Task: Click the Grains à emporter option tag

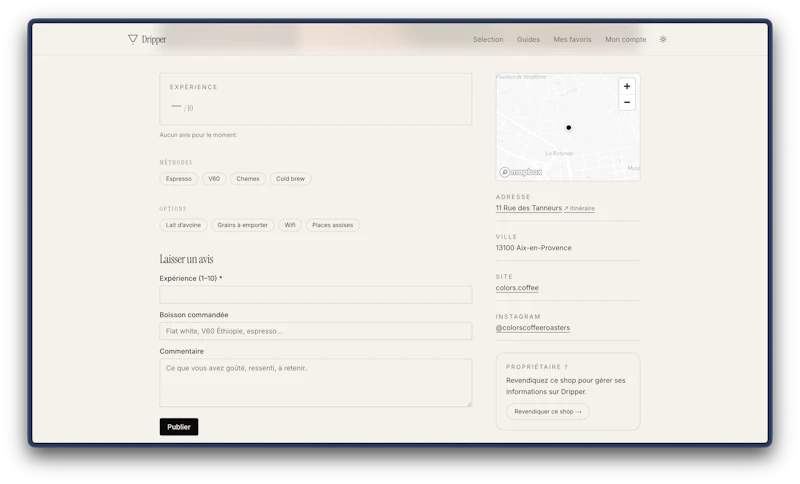Action: 242,225
